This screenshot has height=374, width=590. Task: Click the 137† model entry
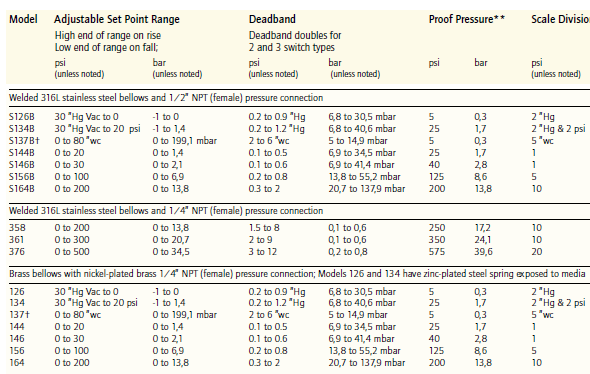[19, 315]
